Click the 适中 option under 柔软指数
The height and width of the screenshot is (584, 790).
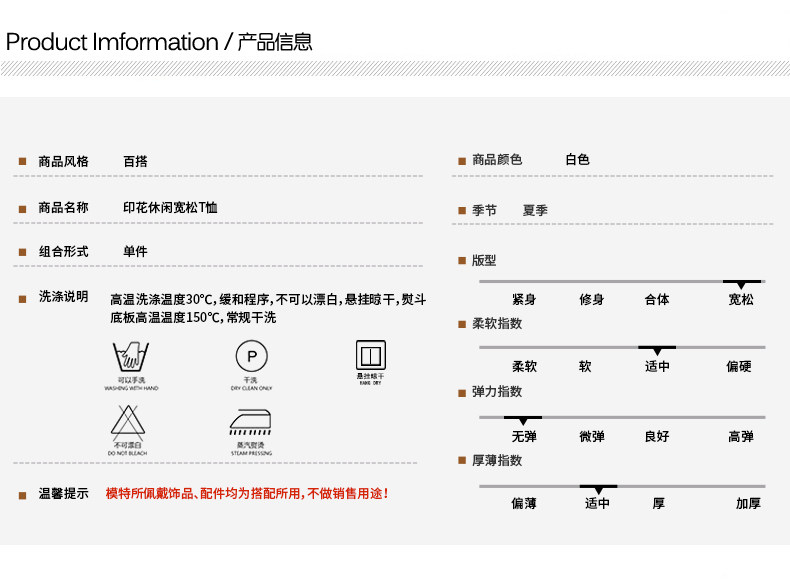[657, 366]
